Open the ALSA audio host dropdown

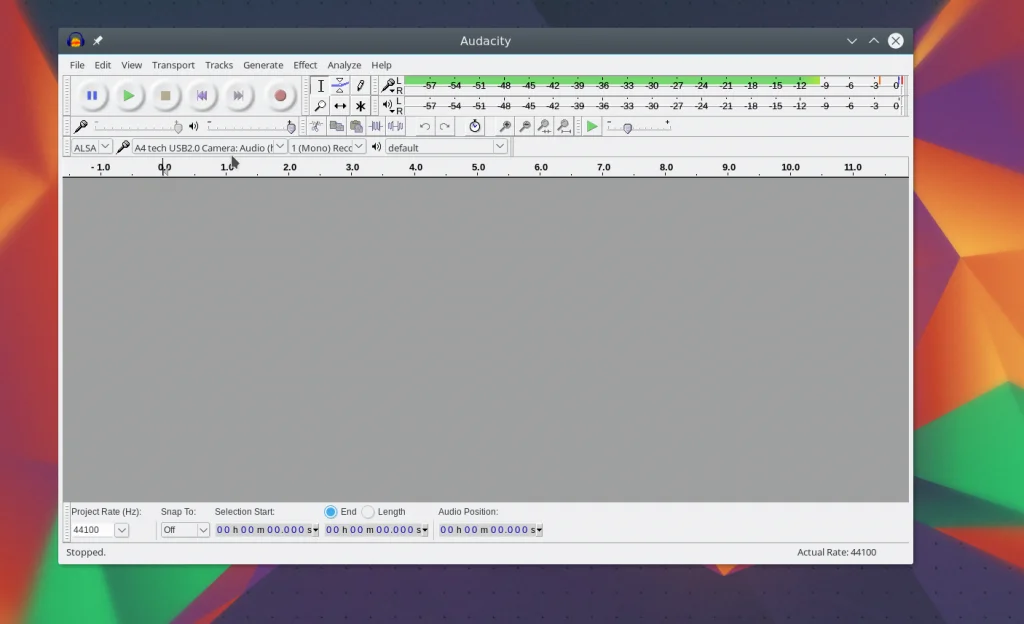(92, 148)
